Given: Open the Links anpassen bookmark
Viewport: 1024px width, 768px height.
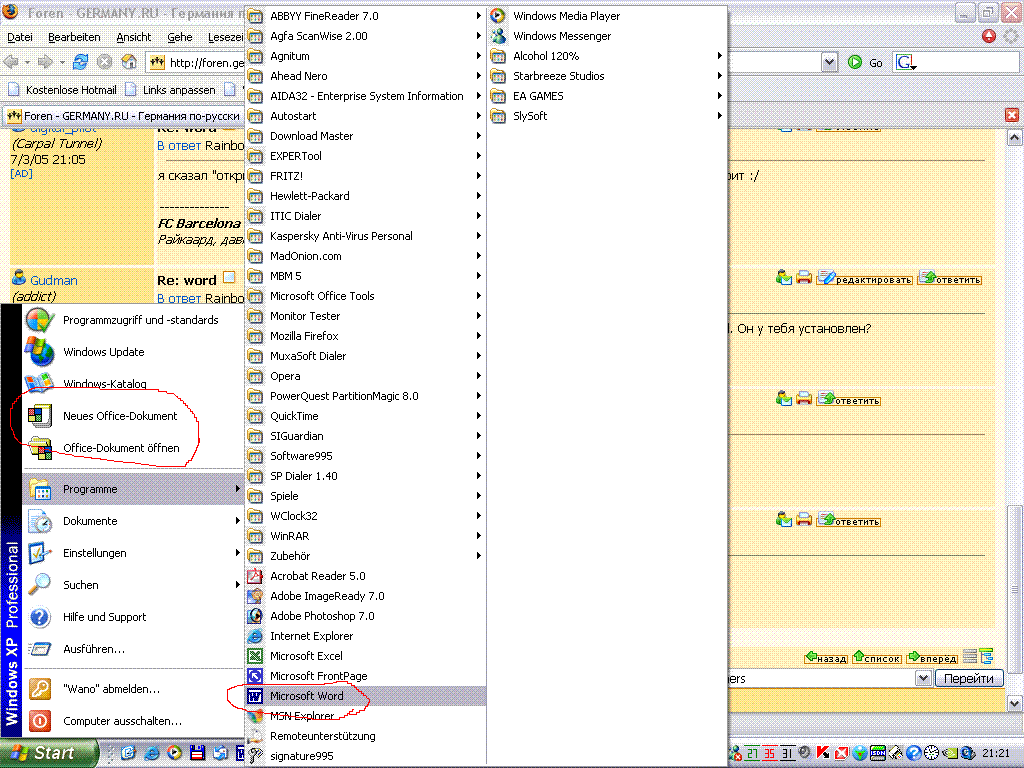Looking at the screenshot, I should (170, 89).
